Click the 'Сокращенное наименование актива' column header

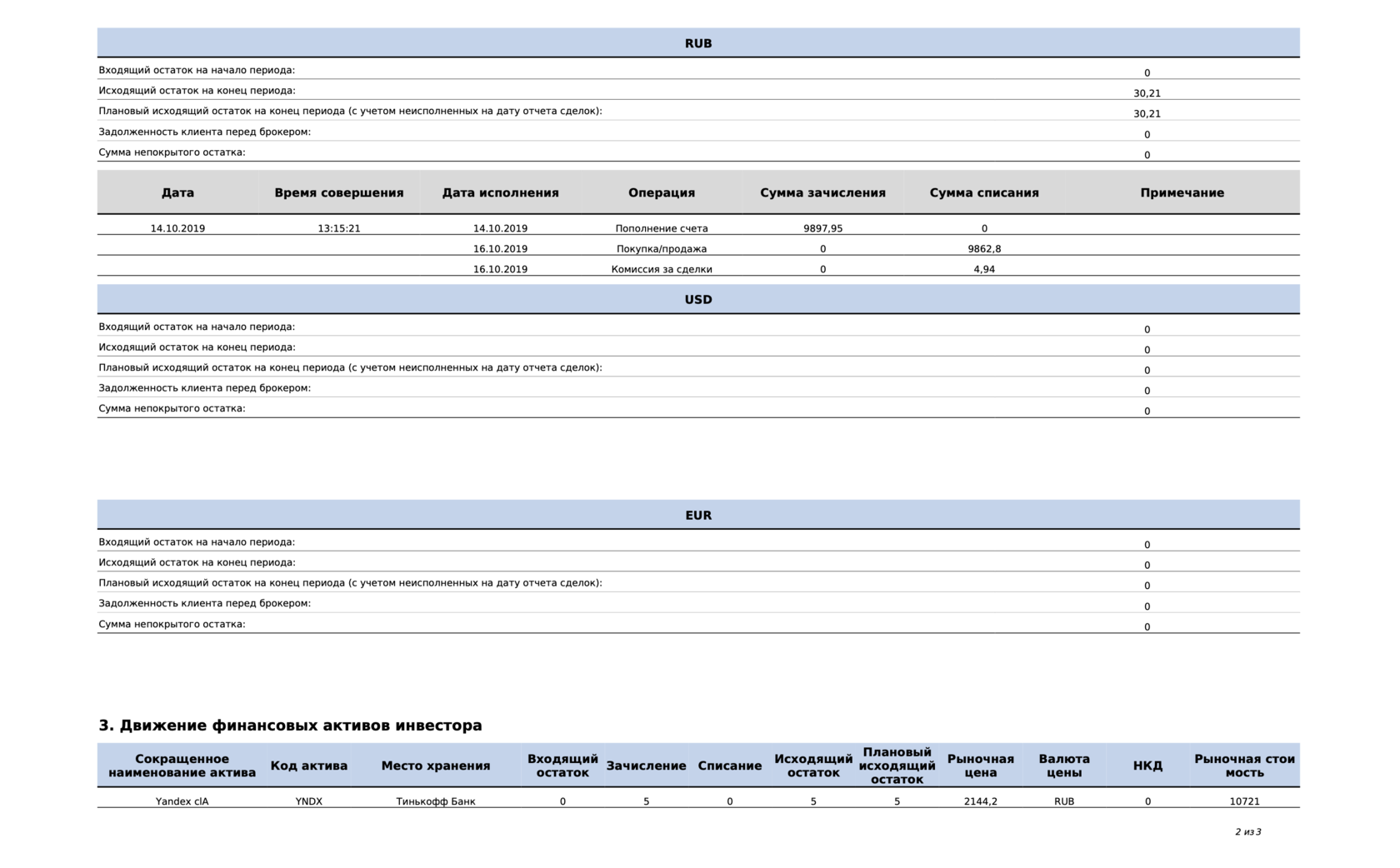pos(182,766)
